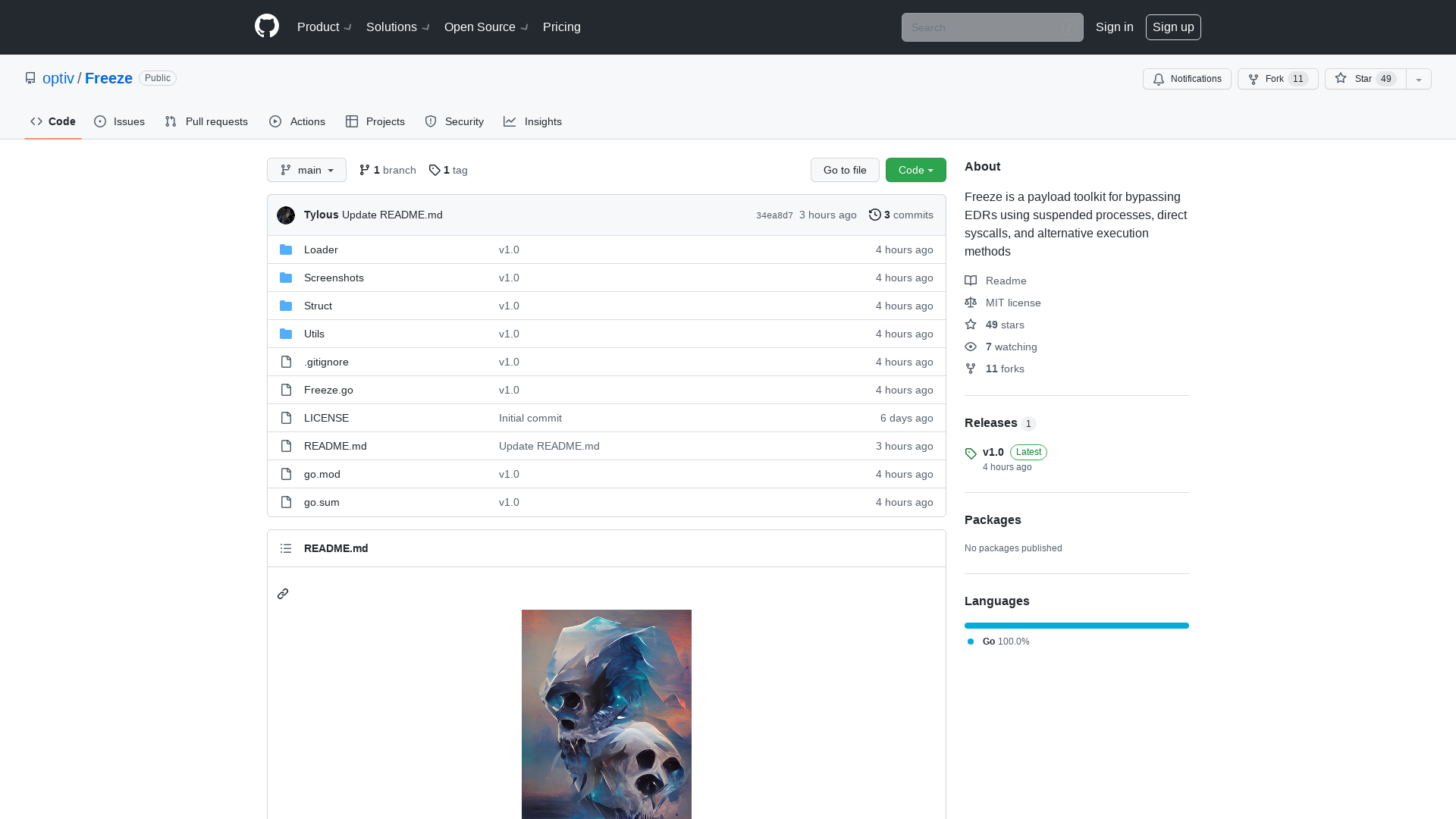Click the permalink anchor in the README

(x=283, y=594)
